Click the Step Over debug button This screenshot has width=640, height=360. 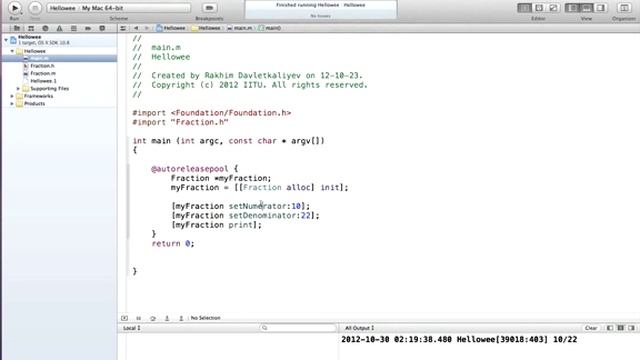[153, 318]
